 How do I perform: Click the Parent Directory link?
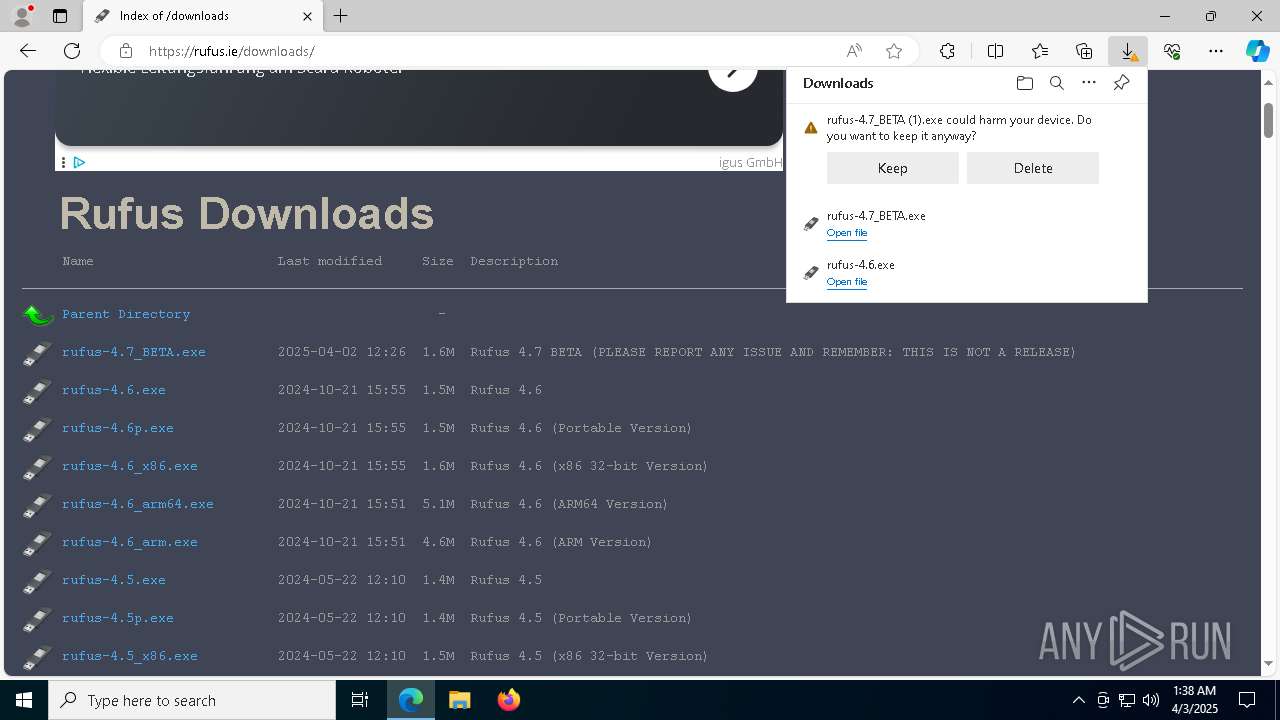[126, 314]
